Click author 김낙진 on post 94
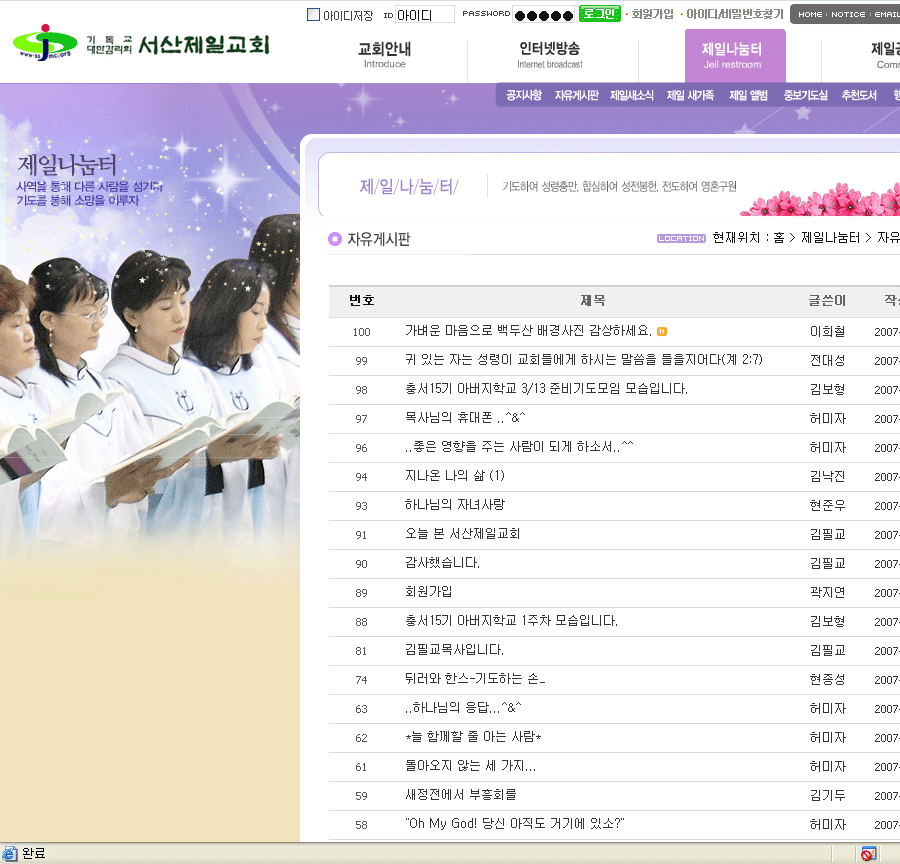 (827, 476)
